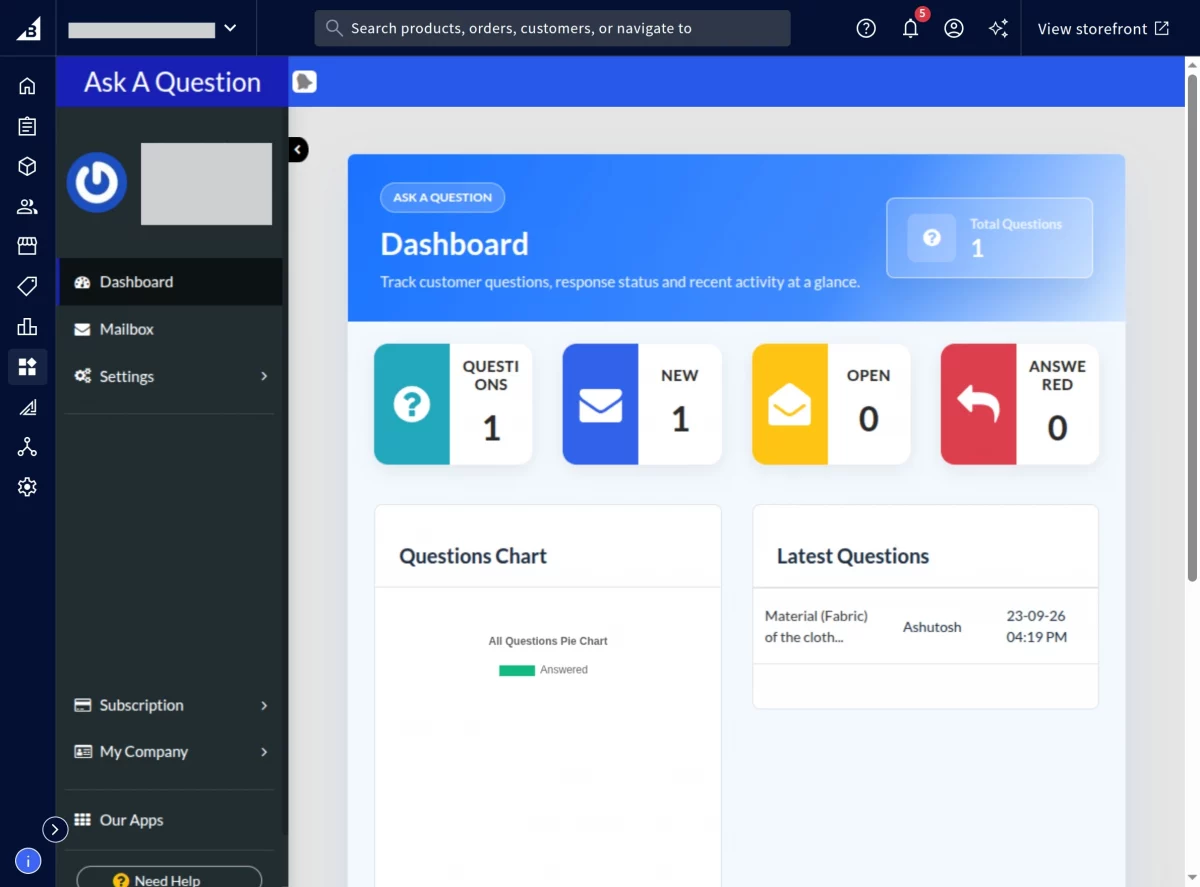
Task: Open the user account profile icon
Action: click(954, 28)
